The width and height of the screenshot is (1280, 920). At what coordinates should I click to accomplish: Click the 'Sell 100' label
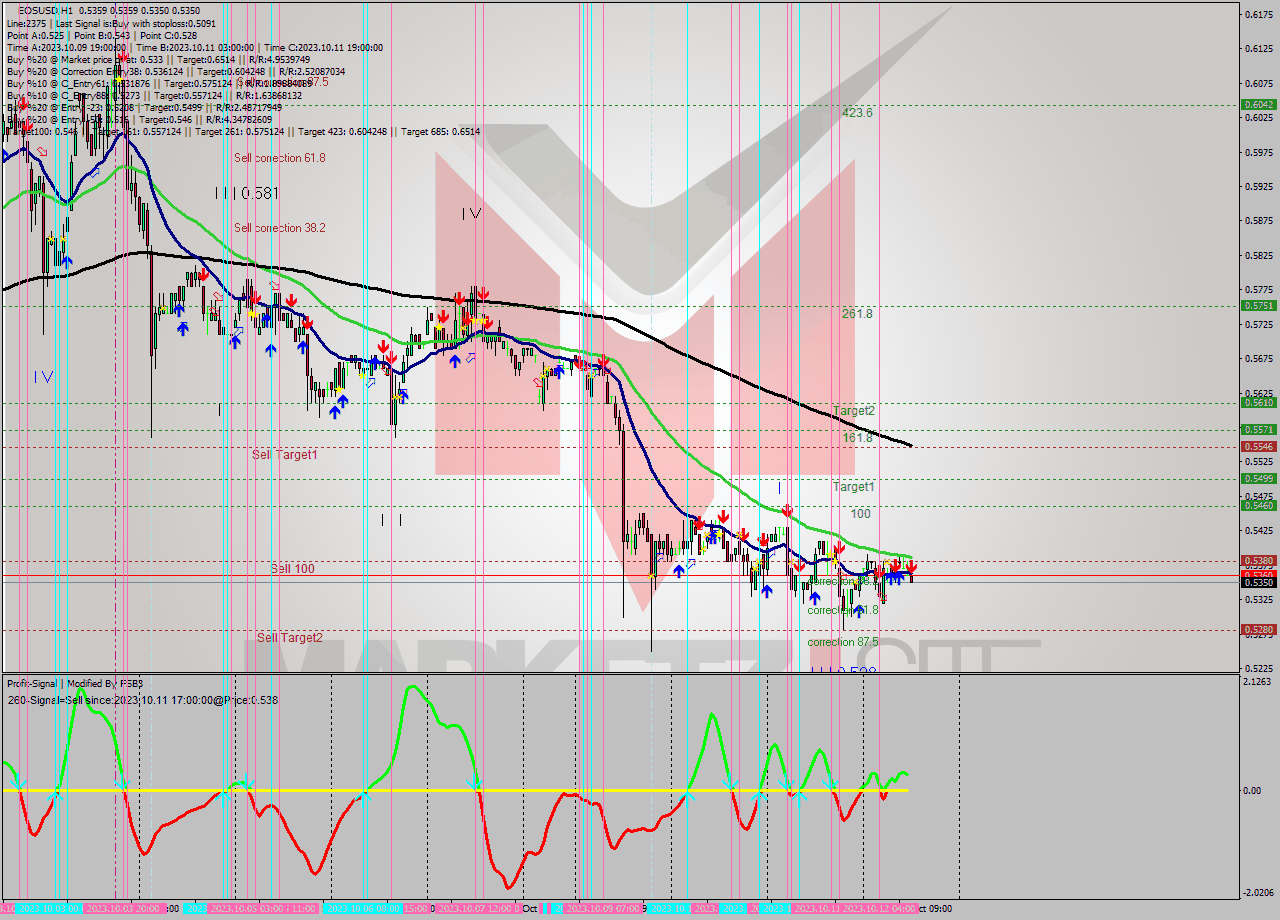pos(292,568)
